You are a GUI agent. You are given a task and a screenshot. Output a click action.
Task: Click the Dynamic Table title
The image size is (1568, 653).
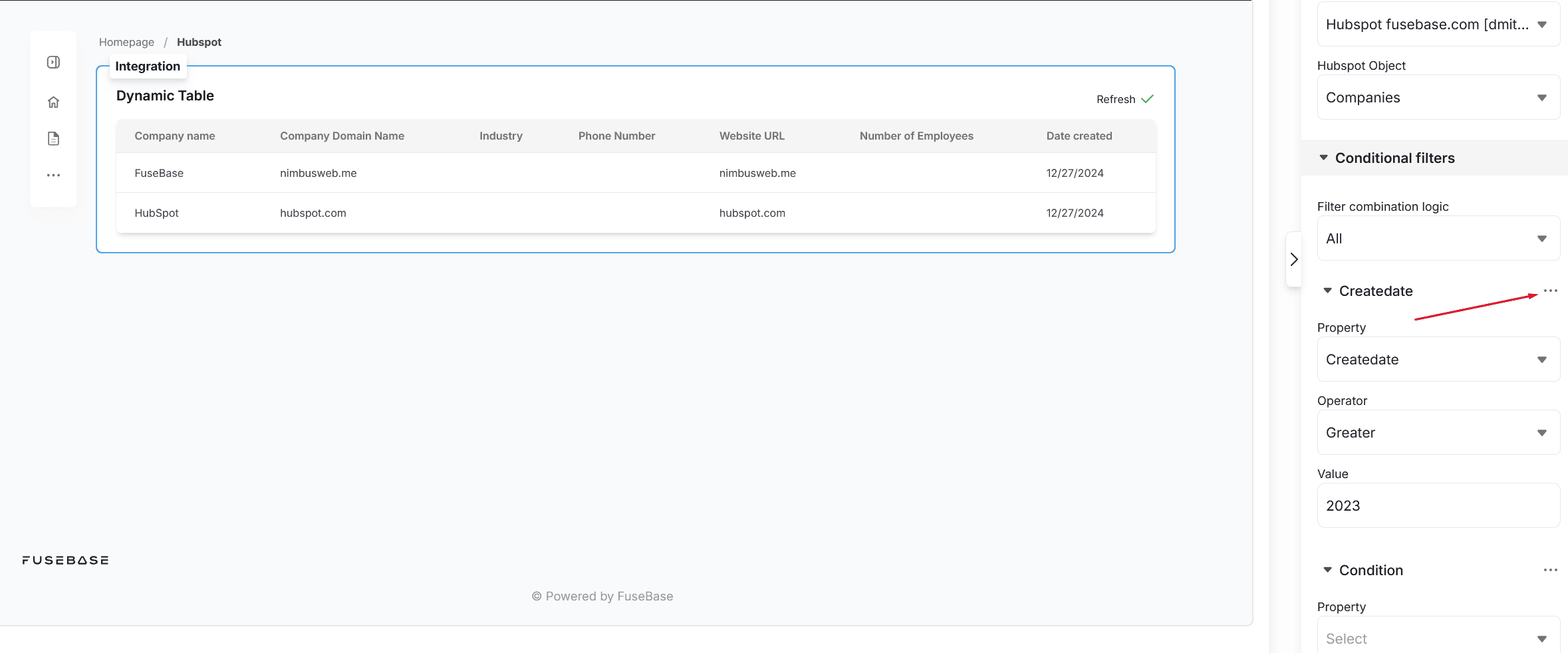point(165,96)
